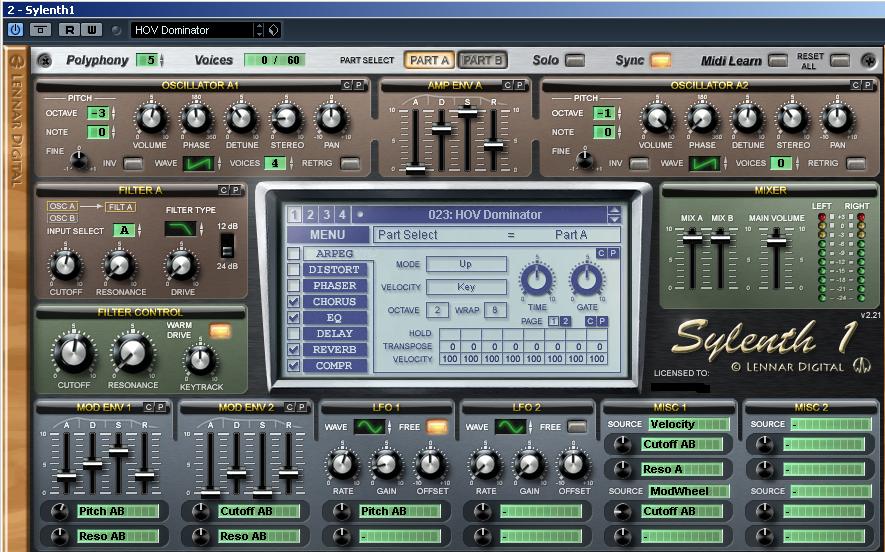Click the Filter Type lowpass shape display
Viewport: 885px width, 552px height.
pos(180,229)
